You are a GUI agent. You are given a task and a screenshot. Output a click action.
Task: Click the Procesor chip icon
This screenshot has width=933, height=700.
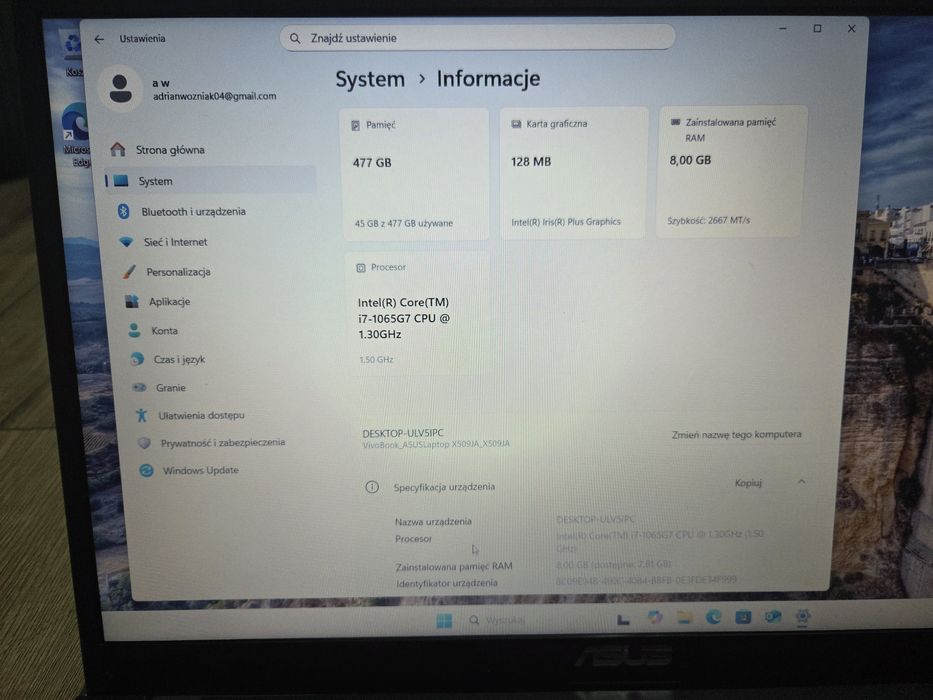click(361, 268)
